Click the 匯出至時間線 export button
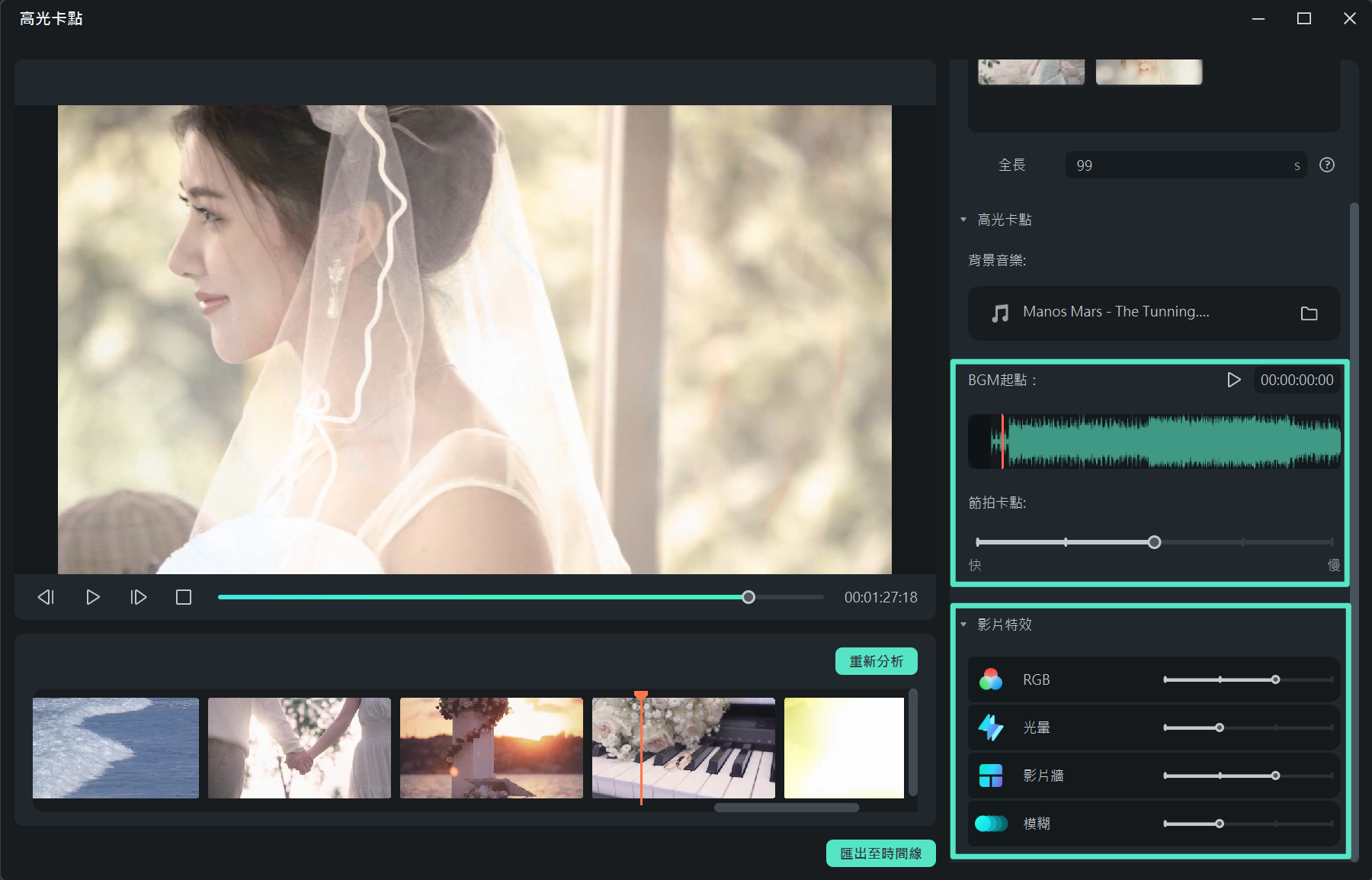1372x880 pixels. (x=880, y=853)
